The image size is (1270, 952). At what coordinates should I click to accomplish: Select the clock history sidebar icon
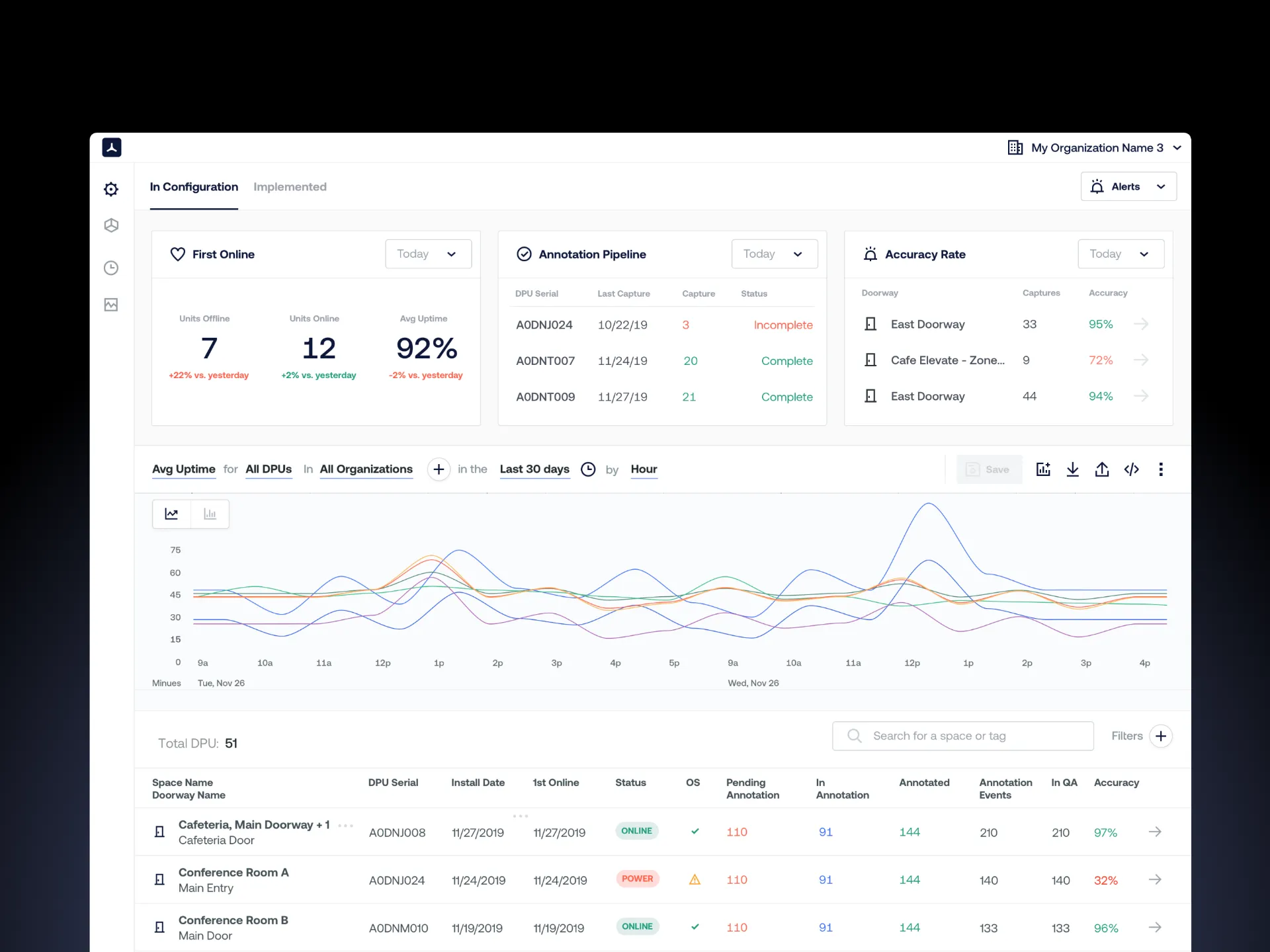click(111, 268)
